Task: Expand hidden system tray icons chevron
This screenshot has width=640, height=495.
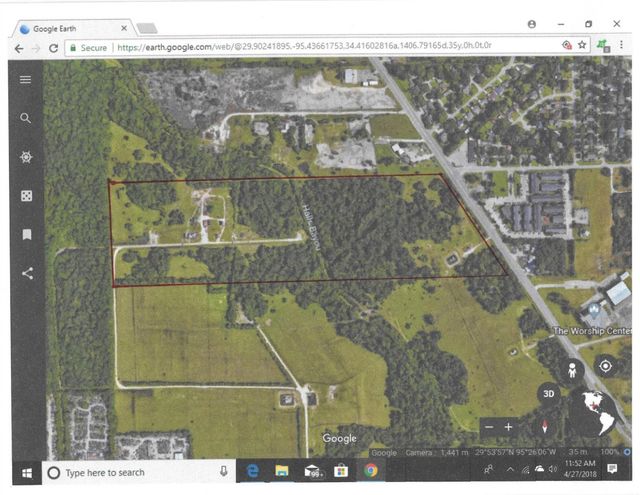Action: pyautogui.click(x=510, y=469)
